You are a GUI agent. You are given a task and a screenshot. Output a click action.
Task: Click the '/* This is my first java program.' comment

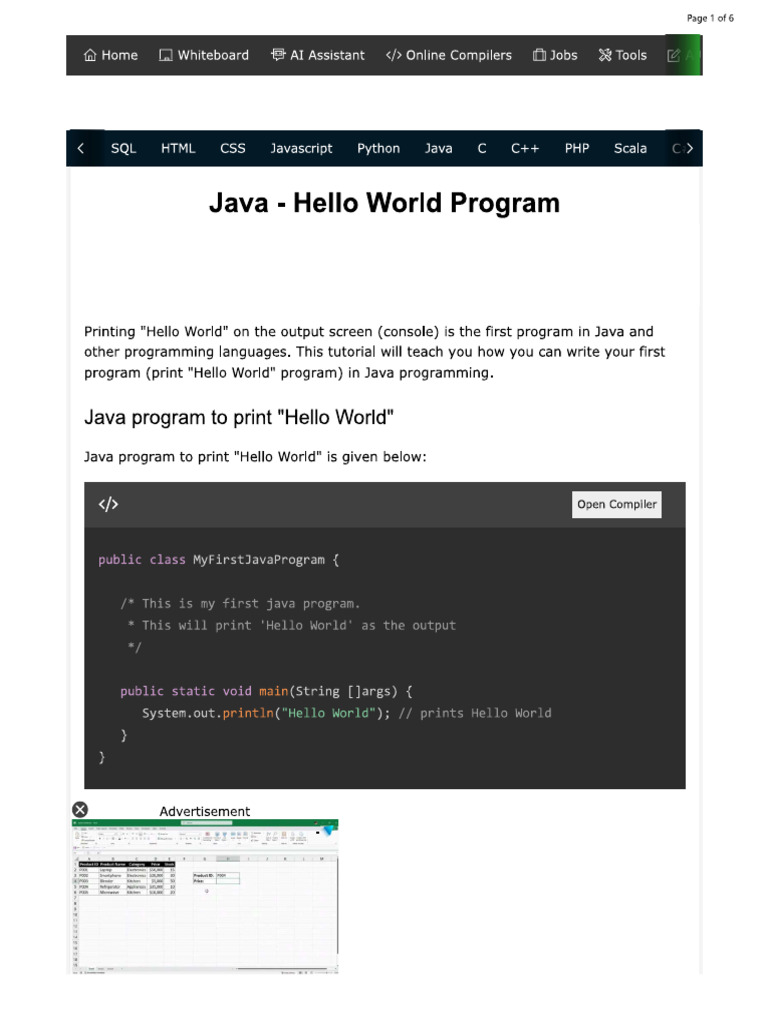pyautogui.click(x=240, y=603)
